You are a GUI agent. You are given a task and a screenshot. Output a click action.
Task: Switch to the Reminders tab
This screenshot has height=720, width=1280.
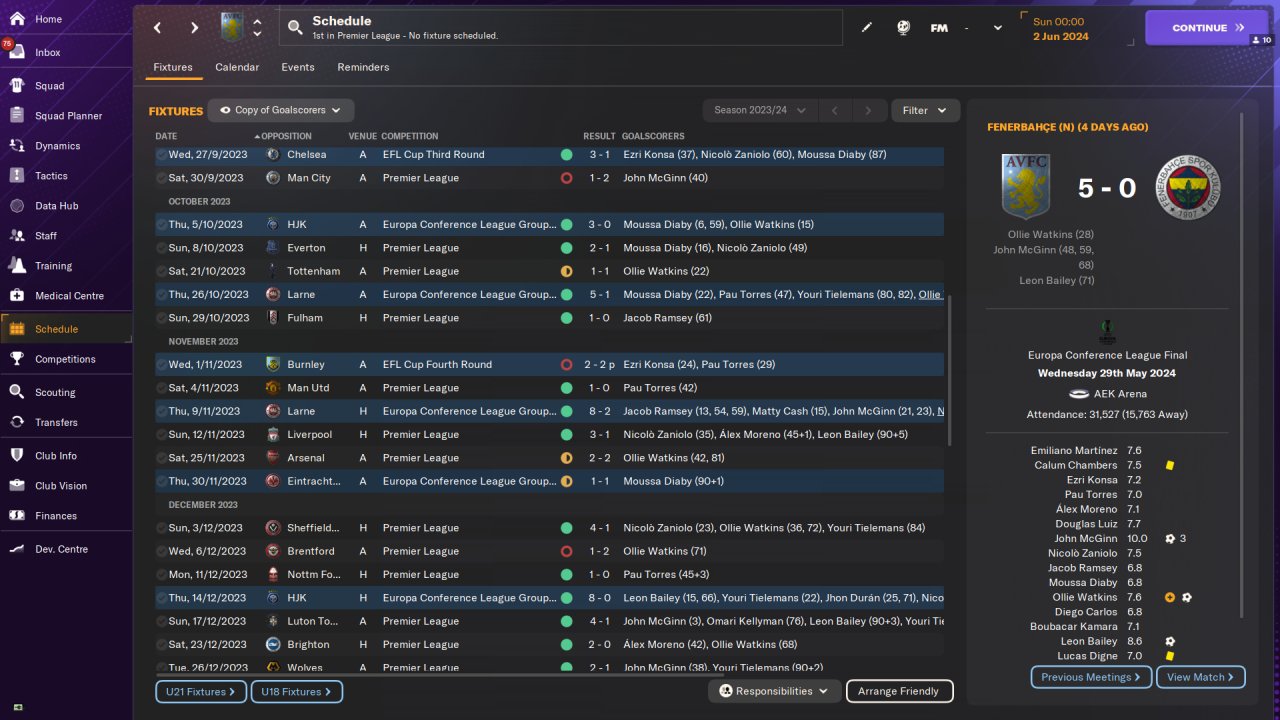tap(363, 68)
